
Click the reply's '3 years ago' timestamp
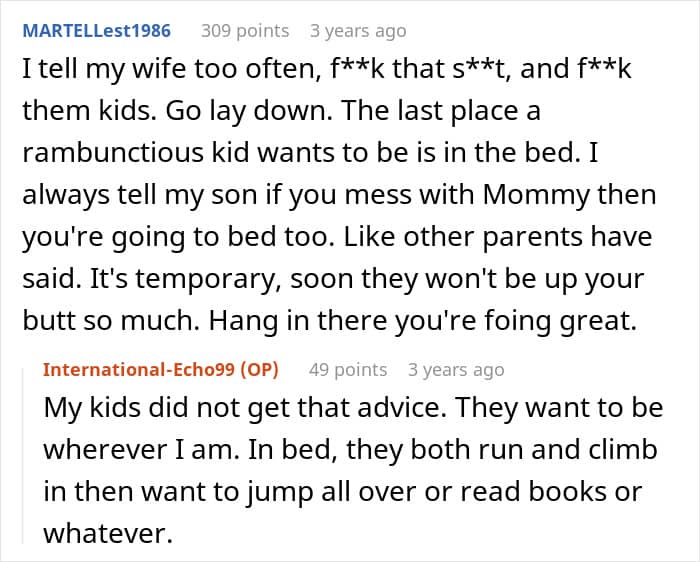point(456,370)
